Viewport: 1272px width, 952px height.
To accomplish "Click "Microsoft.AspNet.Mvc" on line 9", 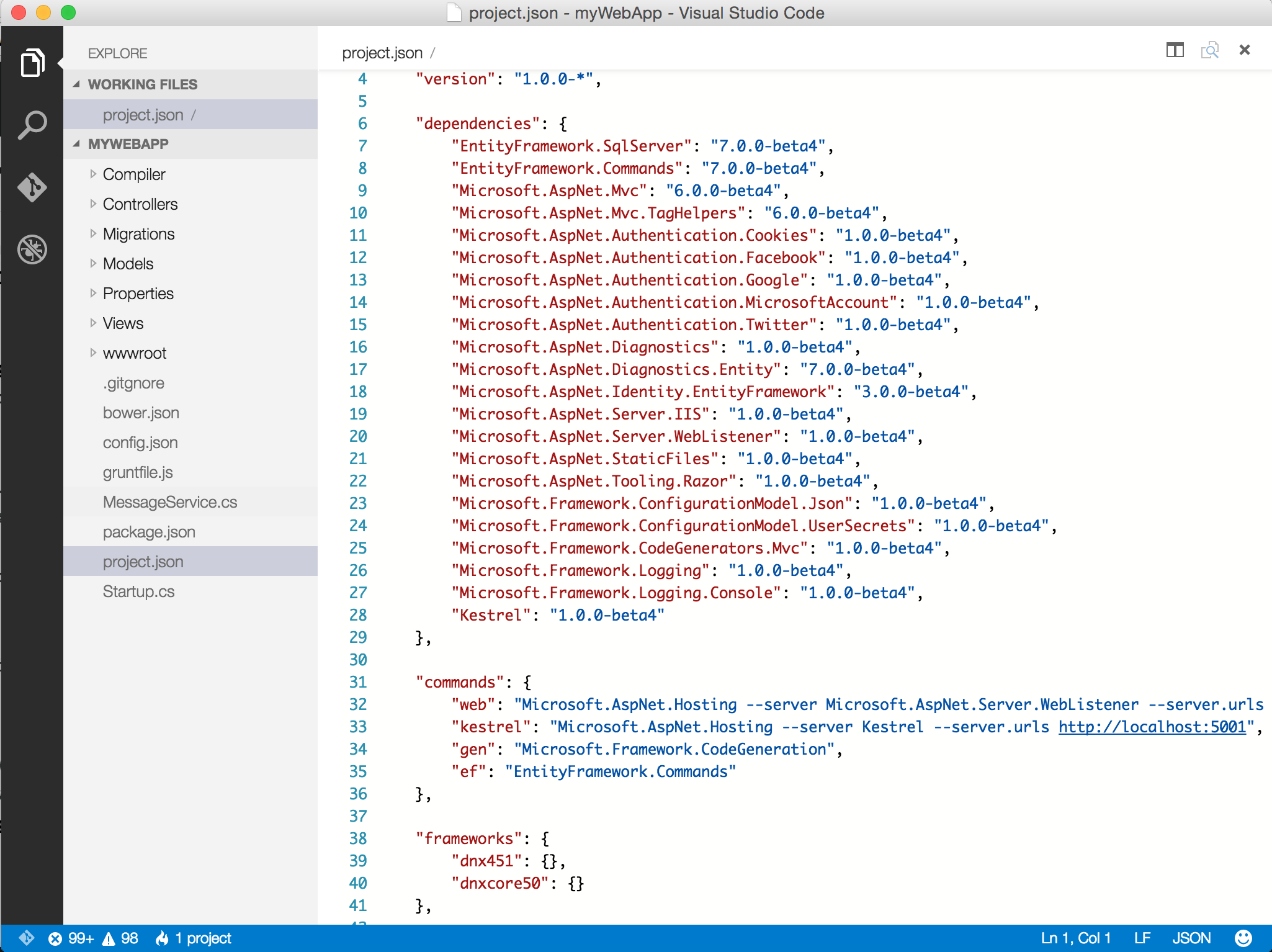I will 549,191.
